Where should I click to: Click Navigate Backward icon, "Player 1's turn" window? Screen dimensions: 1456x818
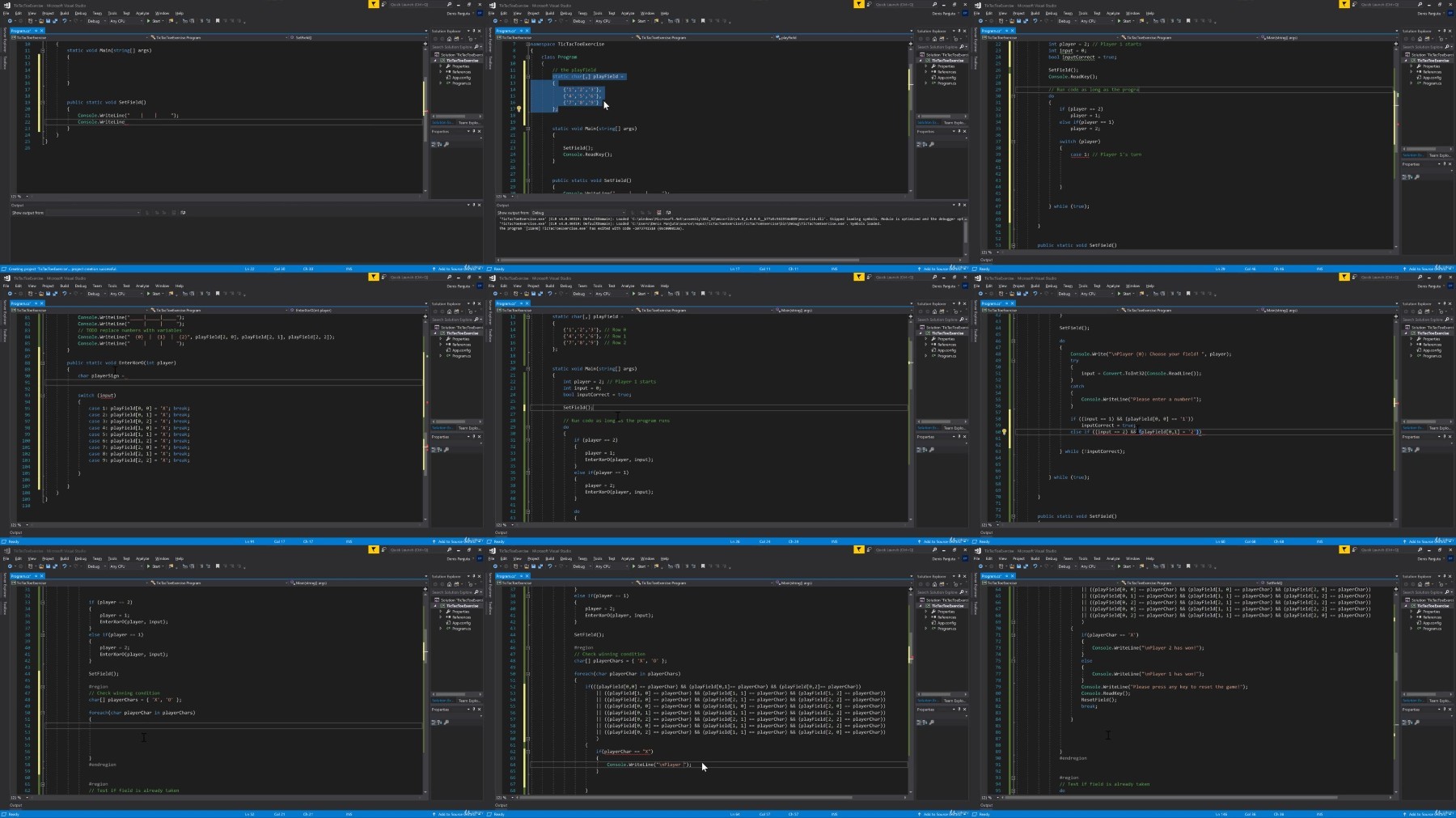[980, 21]
